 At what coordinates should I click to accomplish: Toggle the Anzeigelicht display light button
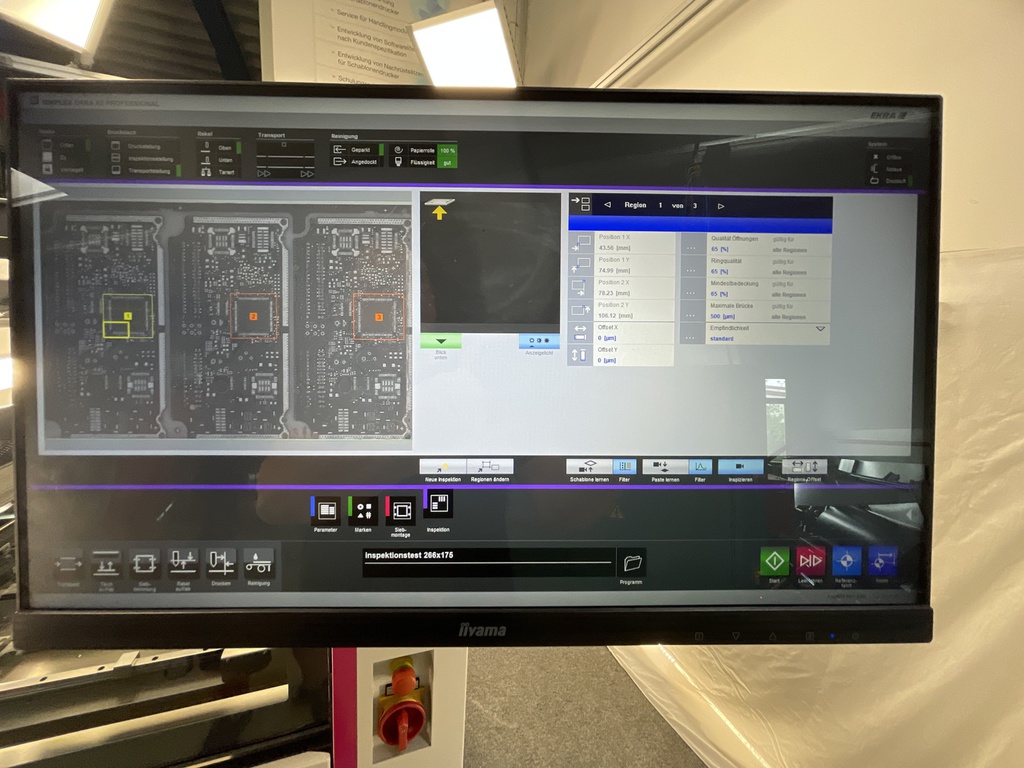539,341
